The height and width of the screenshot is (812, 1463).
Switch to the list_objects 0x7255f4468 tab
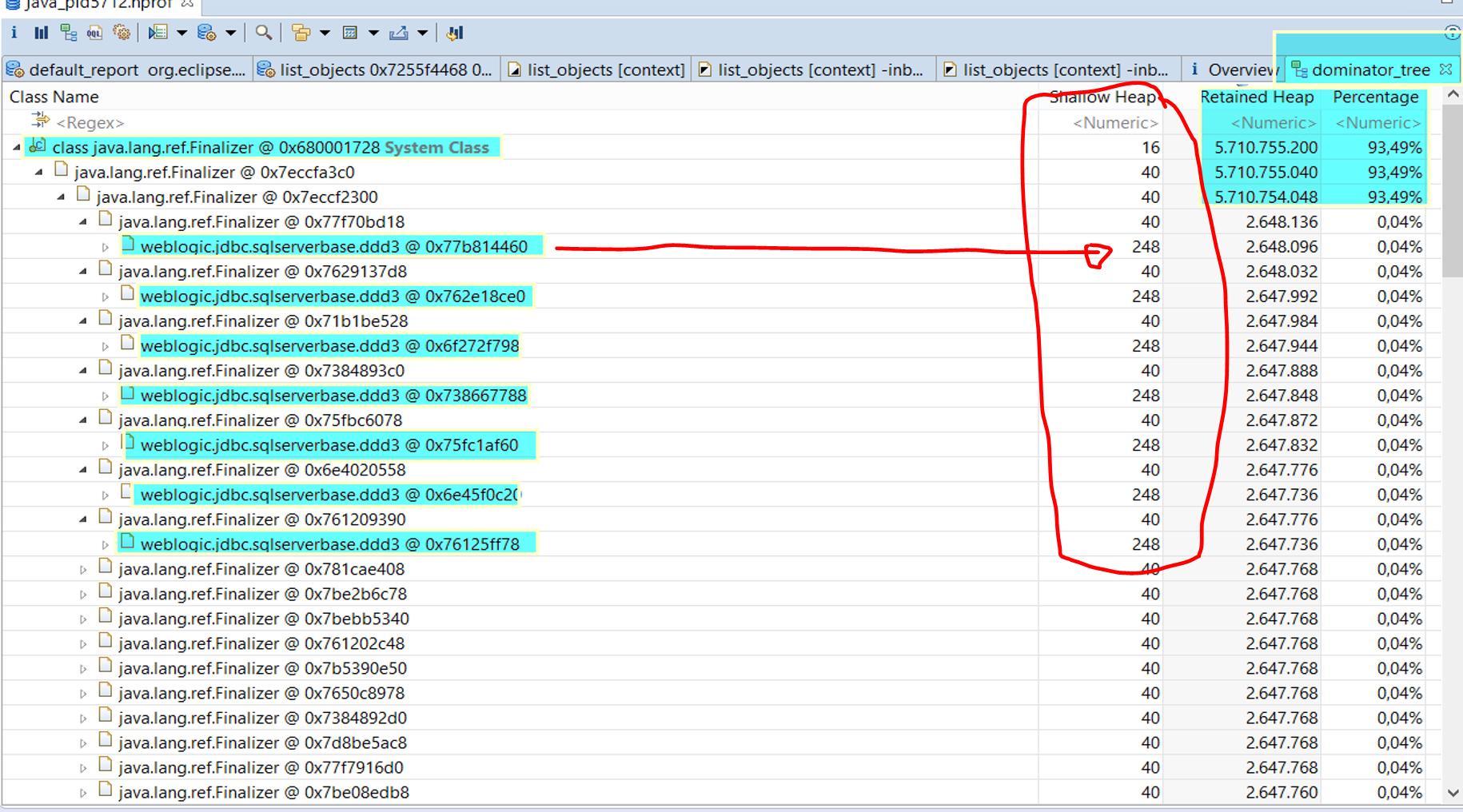377,70
